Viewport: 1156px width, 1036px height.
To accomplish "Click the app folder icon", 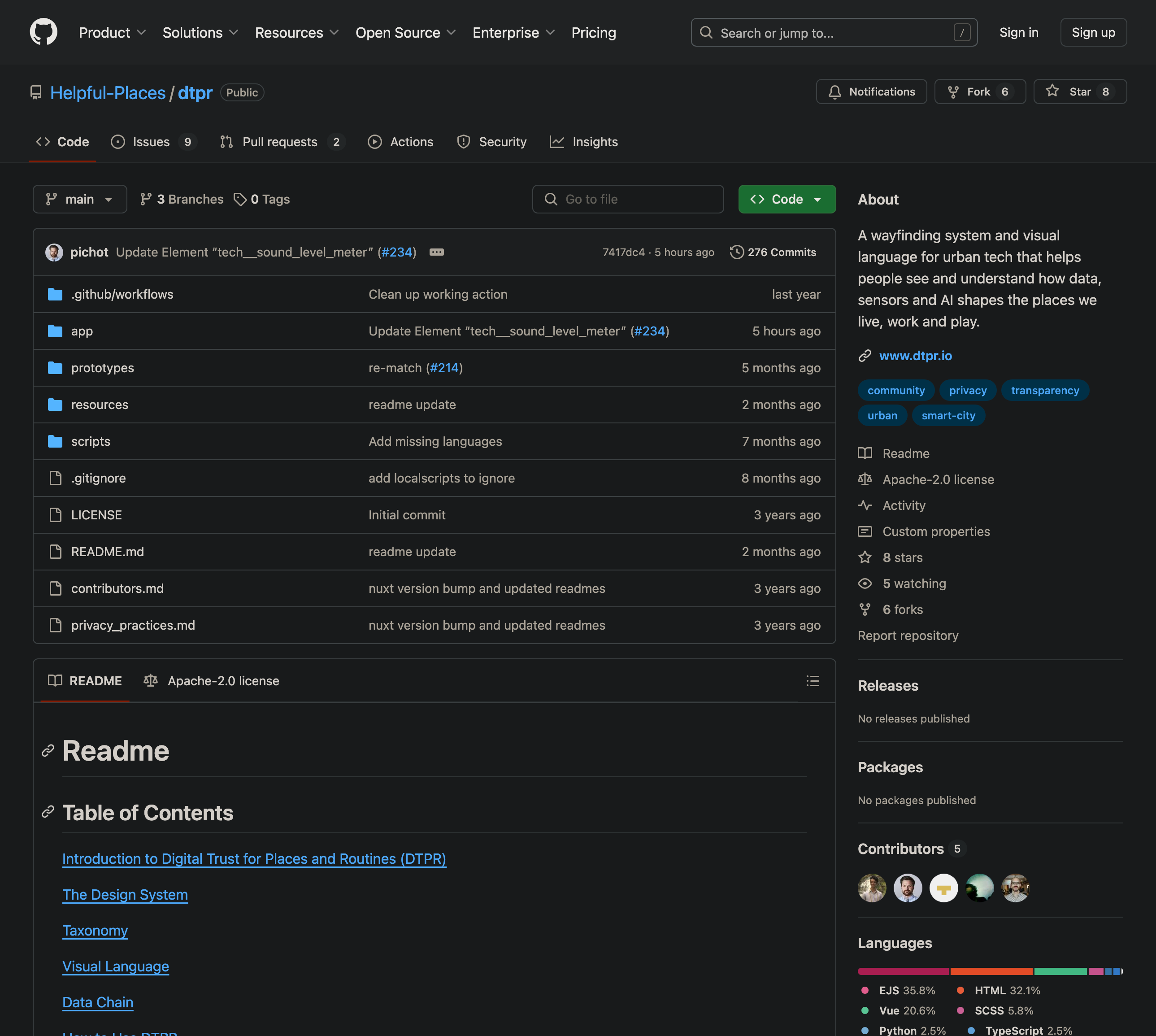I will [55, 331].
